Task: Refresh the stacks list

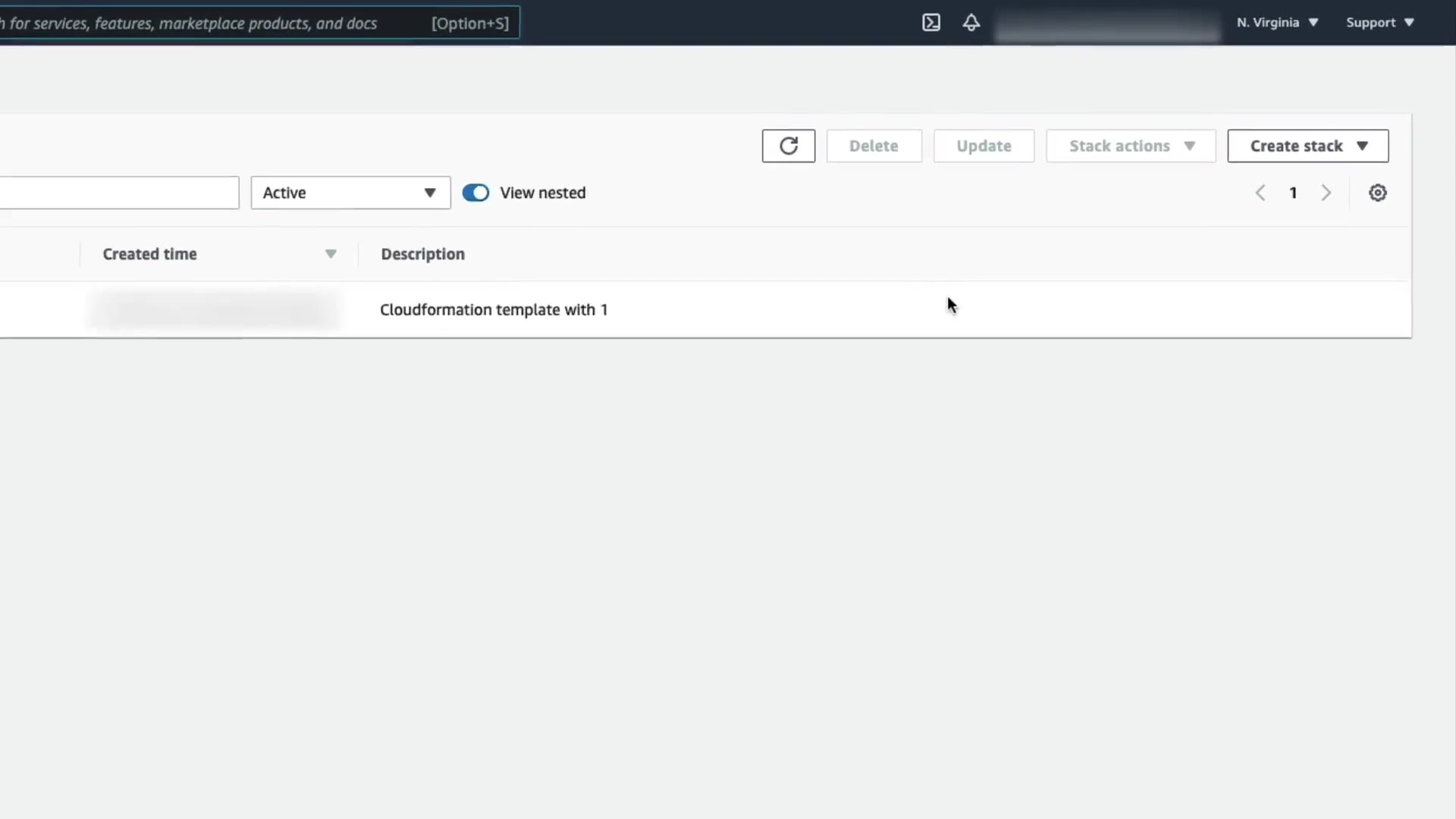Action: click(788, 146)
